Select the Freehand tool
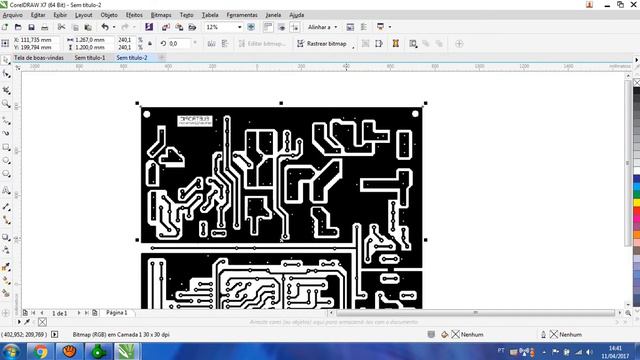 pos(6,121)
